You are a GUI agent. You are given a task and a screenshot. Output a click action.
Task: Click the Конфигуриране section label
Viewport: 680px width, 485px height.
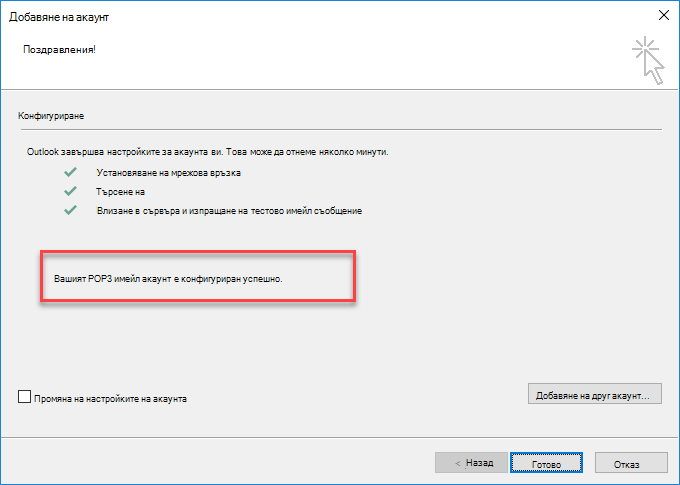click(x=51, y=116)
